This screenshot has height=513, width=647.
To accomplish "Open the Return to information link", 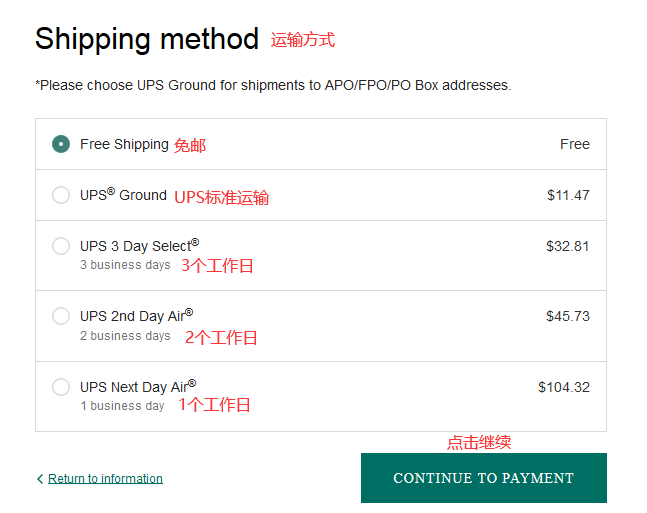I will pyautogui.click(x=105, y=479).
